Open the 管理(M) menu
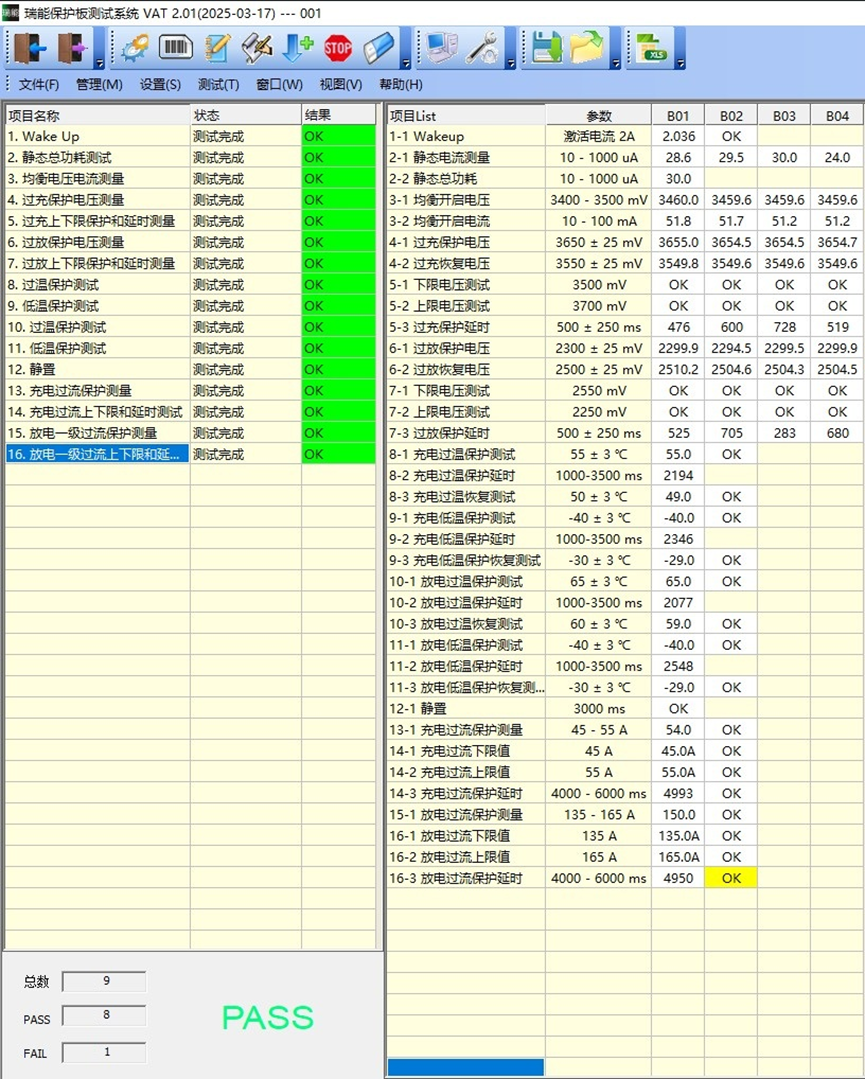This screenshot has height=1079, width=865. click(x=99, y=85)
